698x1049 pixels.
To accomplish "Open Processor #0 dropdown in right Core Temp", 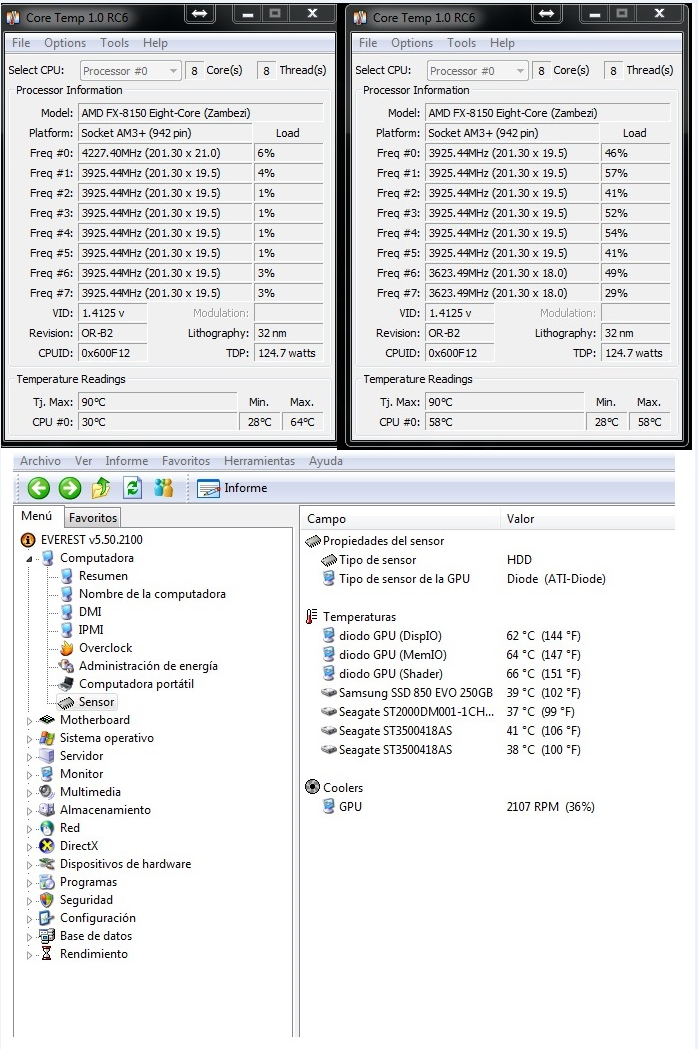I will click(478, 71).
